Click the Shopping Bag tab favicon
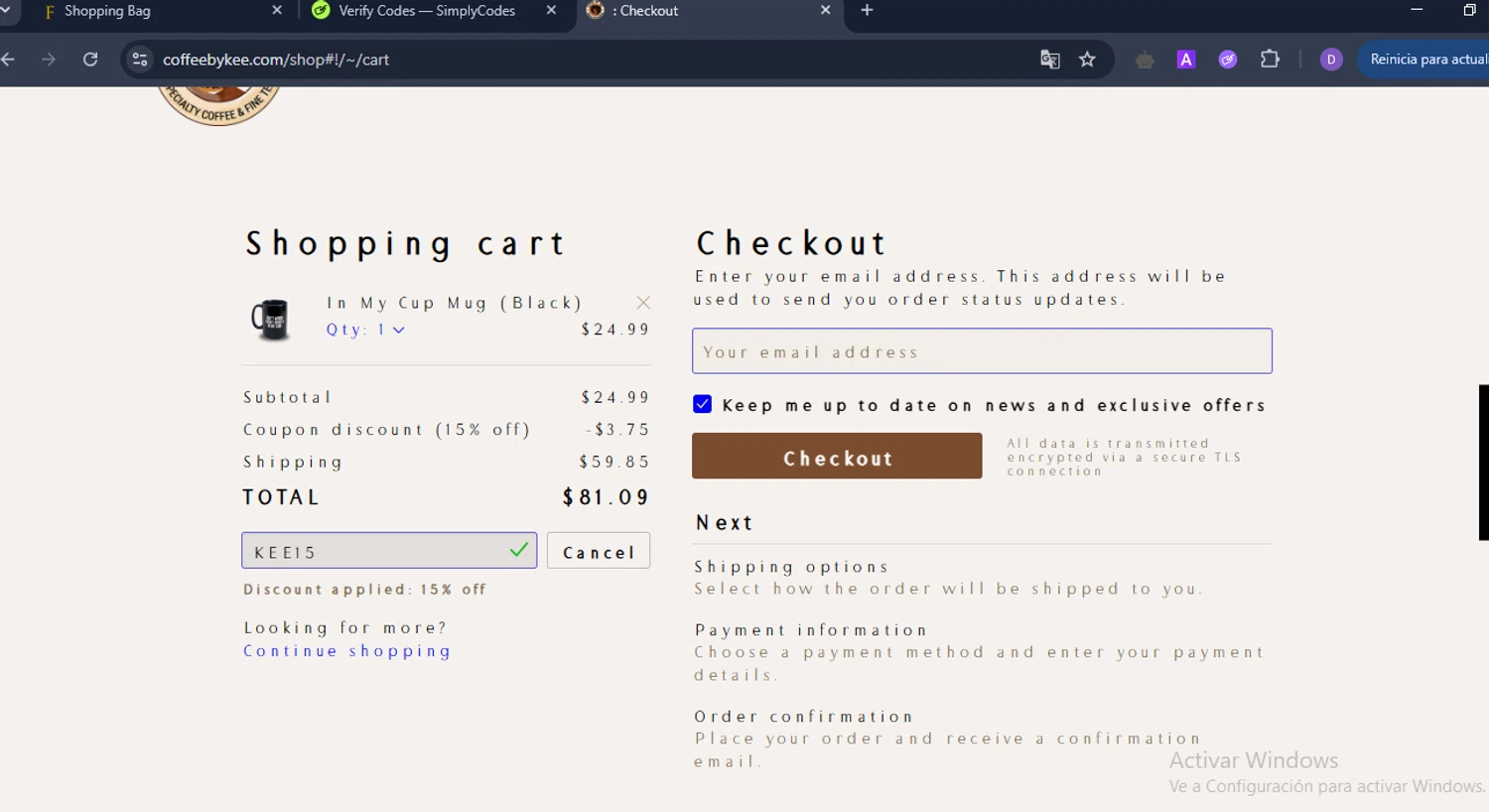This screenshot has width=1489, height=812. point(50,12)
